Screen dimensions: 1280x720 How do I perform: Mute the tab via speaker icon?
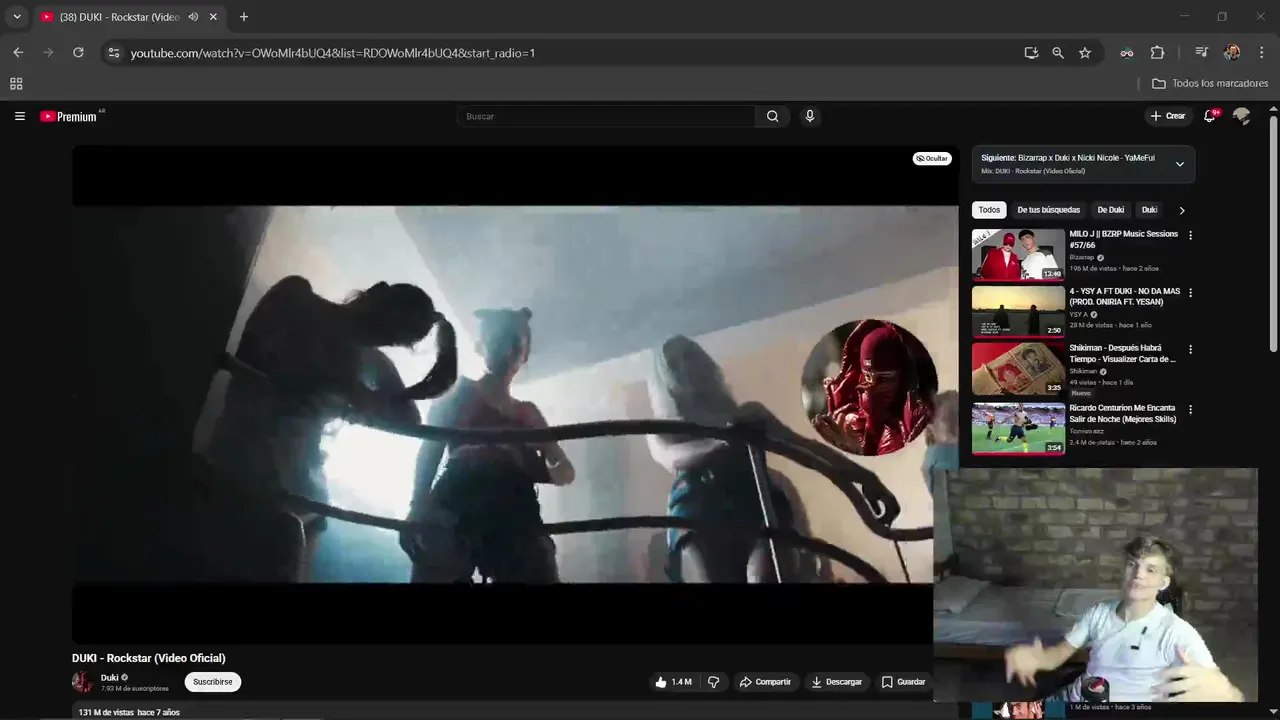point(193,17)
